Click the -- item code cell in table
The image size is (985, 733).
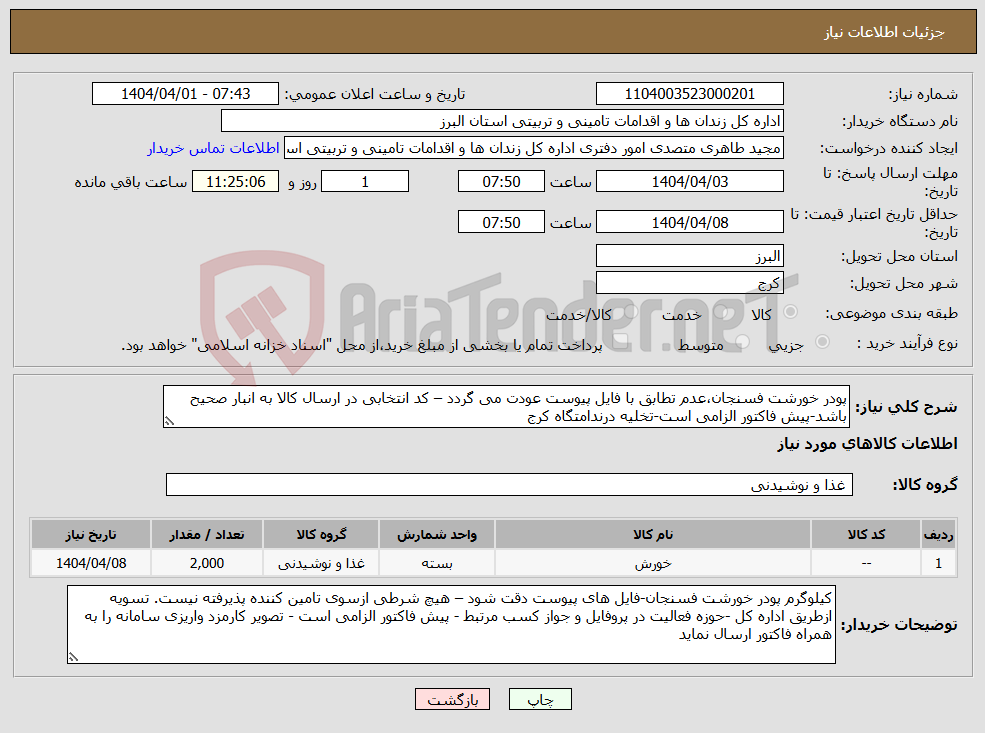coord(866,563)
